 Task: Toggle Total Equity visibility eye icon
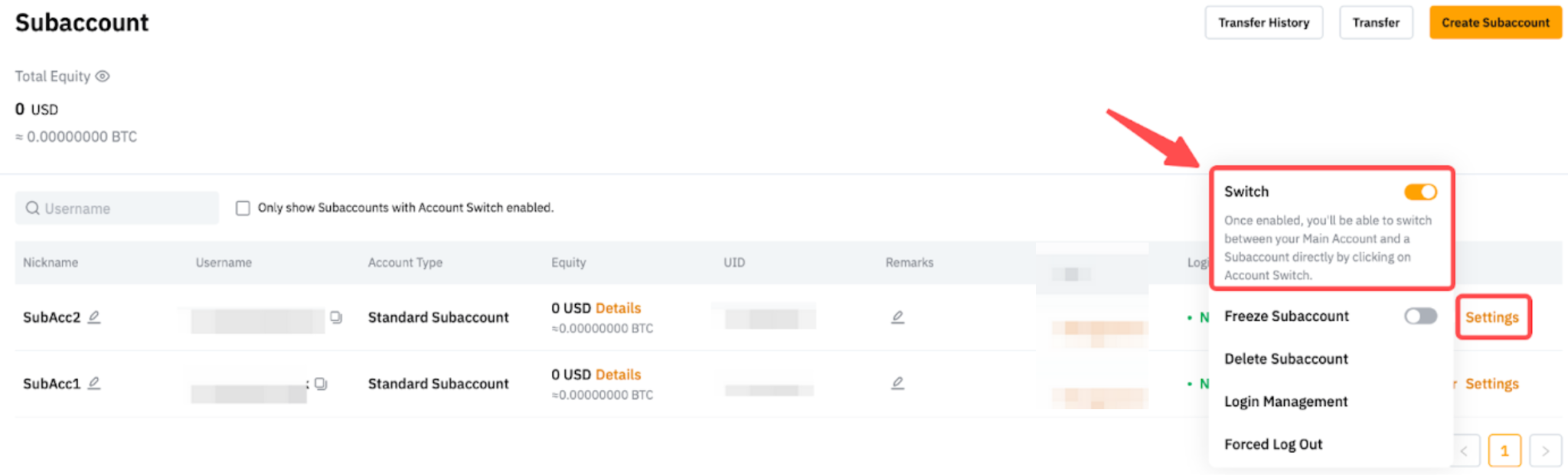(x=103, y=76)
